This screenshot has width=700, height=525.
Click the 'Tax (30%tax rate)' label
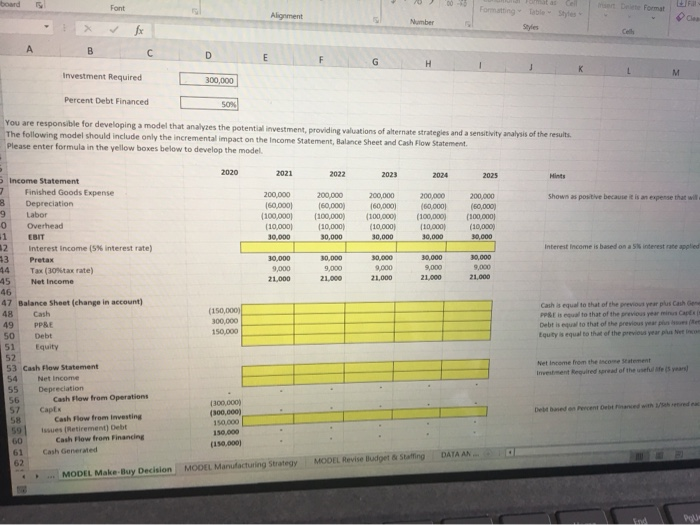click(x=62, y=271)
